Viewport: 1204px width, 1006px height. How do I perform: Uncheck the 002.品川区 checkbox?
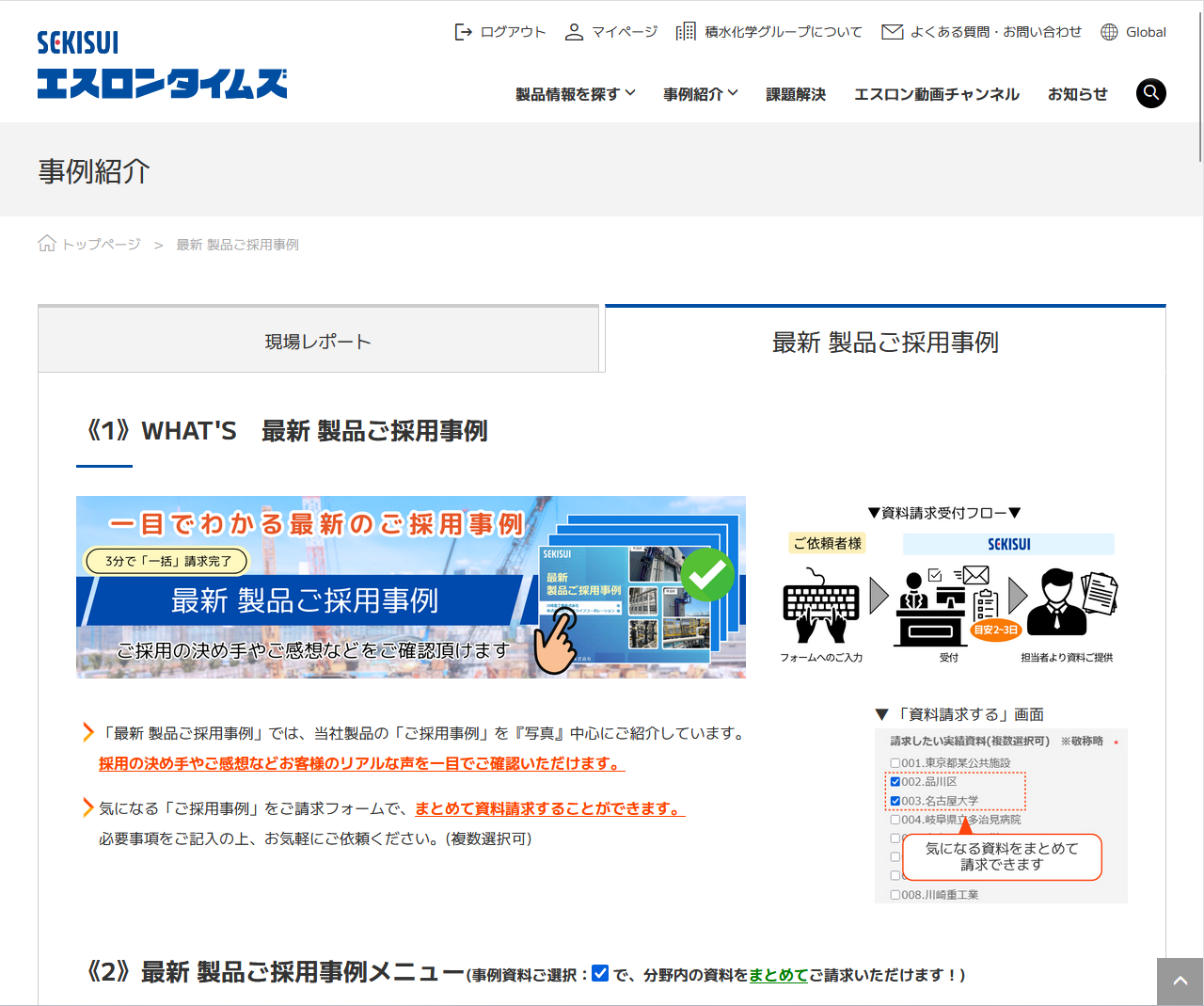point(895,780)
